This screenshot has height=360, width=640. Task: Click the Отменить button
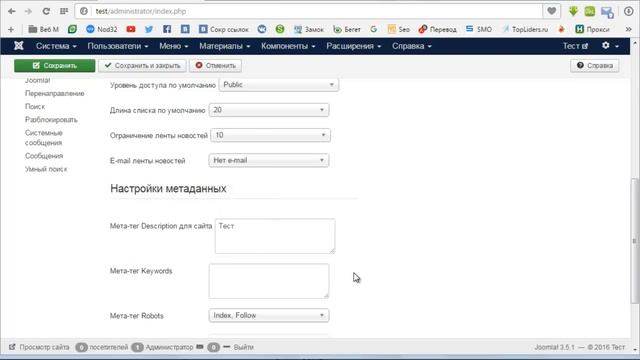[215, 65]
